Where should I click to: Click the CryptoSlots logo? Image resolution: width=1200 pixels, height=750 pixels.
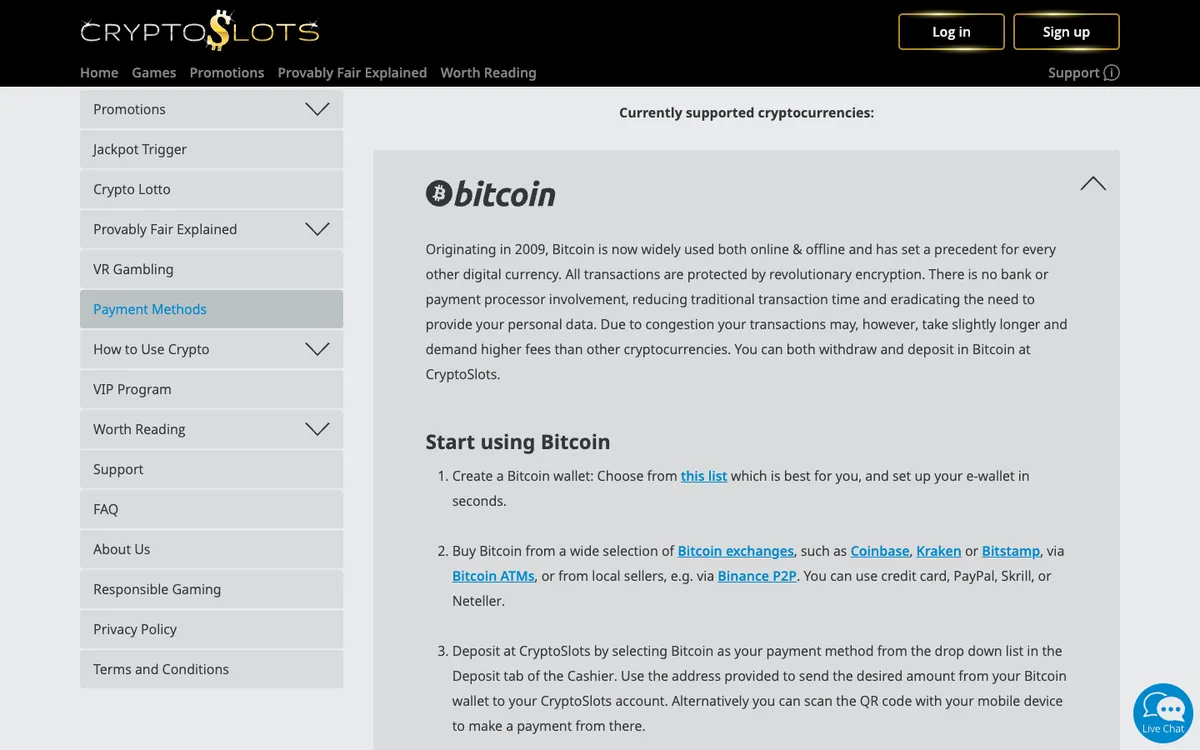(200, 30)
